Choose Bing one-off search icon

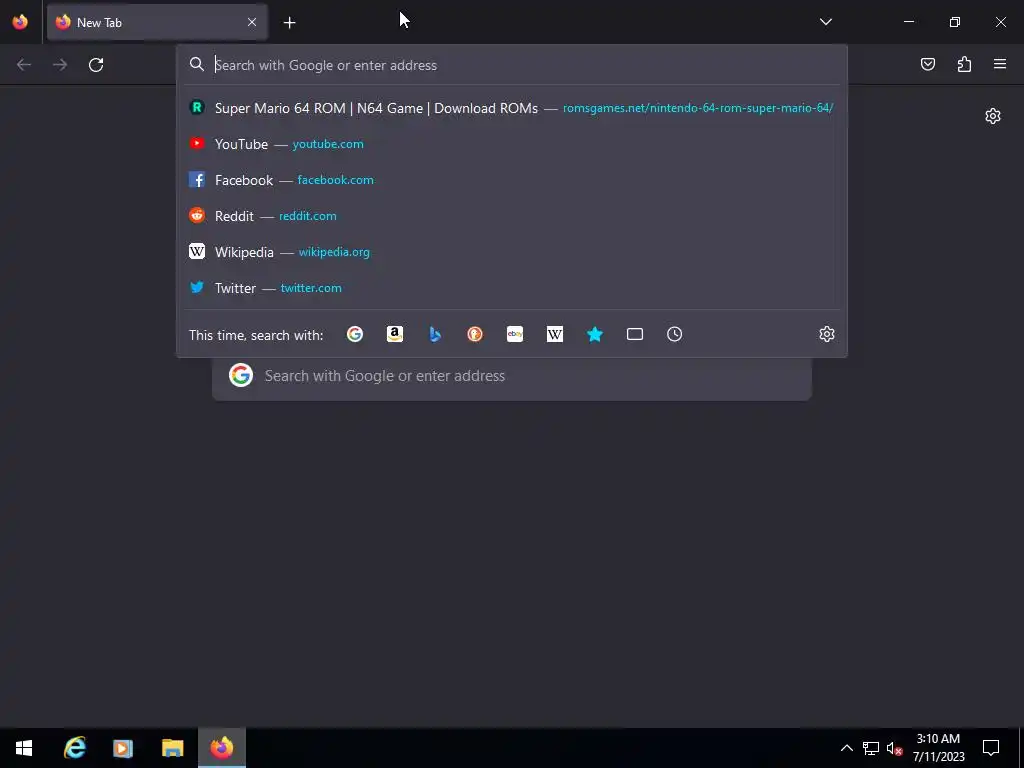click(x=435, y=334)
